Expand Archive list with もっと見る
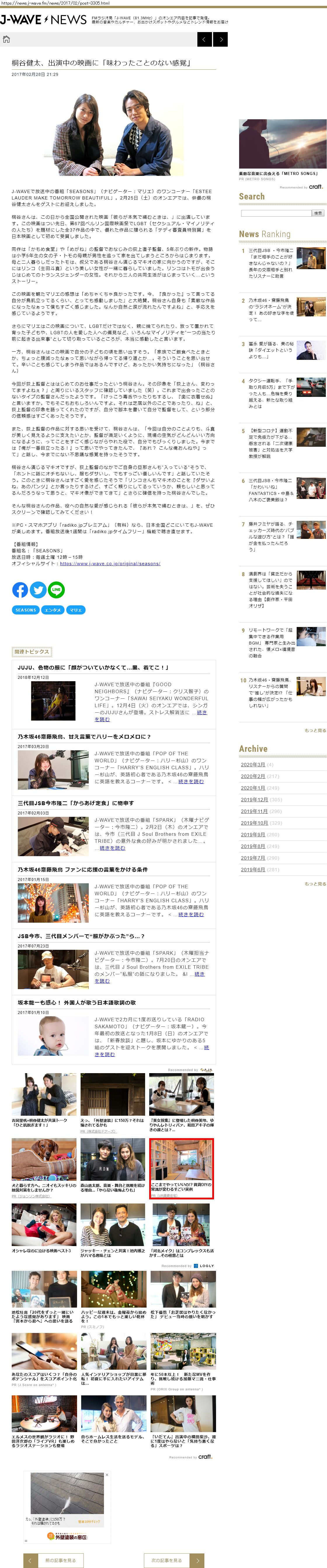Screen dimensions: 327x1568 pos(315,884)
